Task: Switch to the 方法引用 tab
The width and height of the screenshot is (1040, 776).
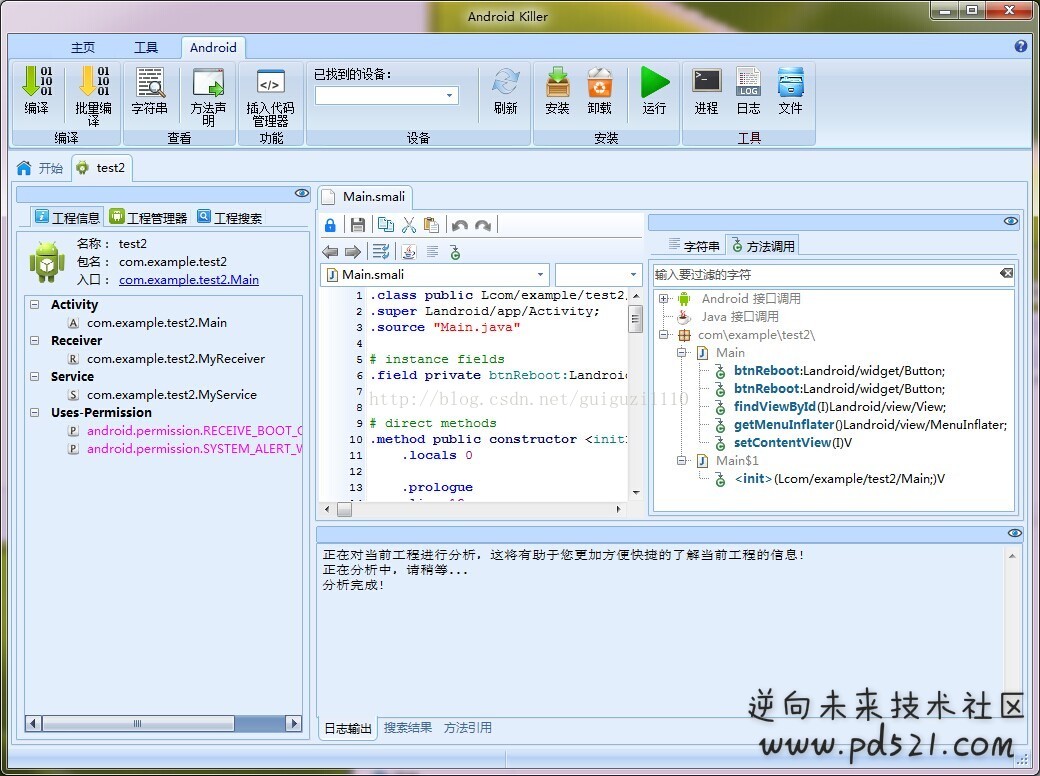Action: [x=468, y=728]
